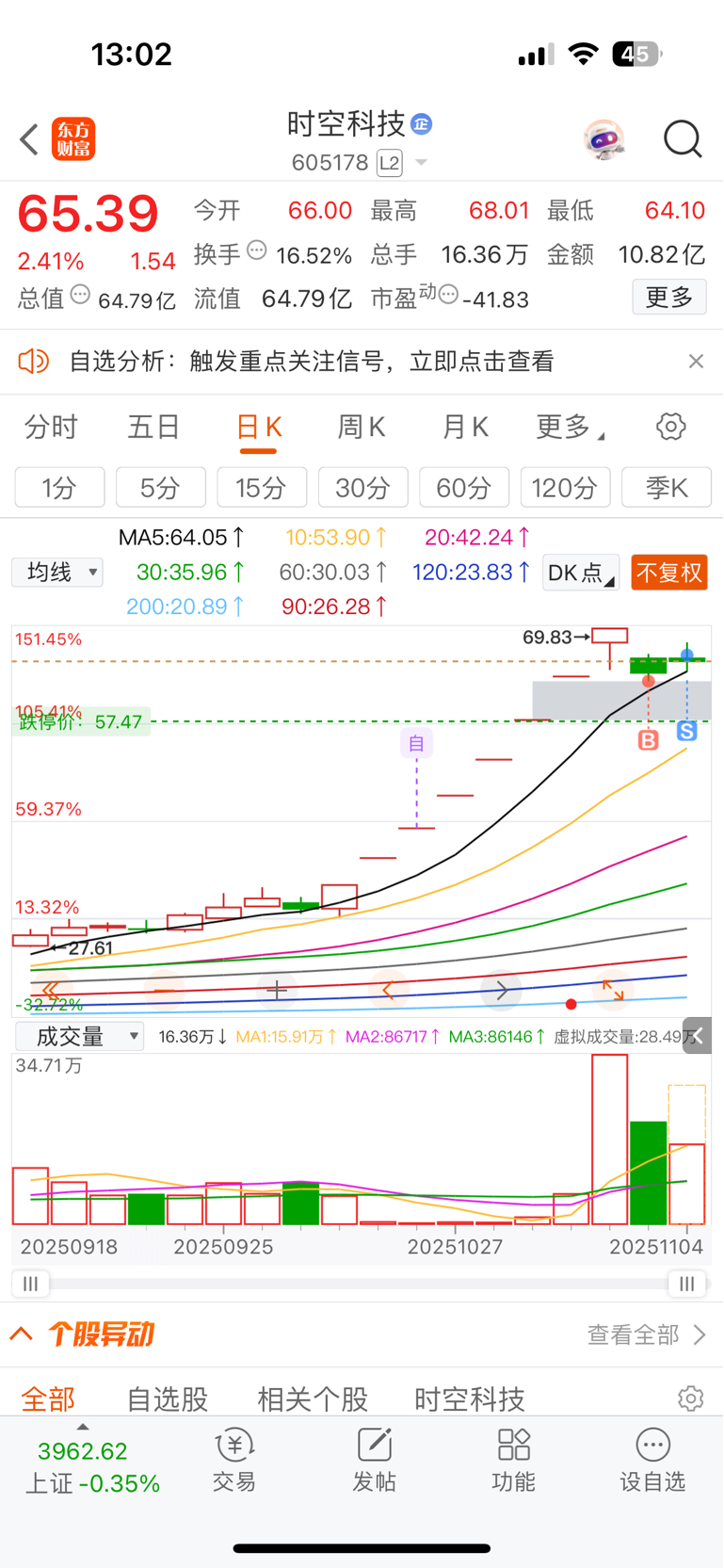Open the DK点 dropdown

581,573
